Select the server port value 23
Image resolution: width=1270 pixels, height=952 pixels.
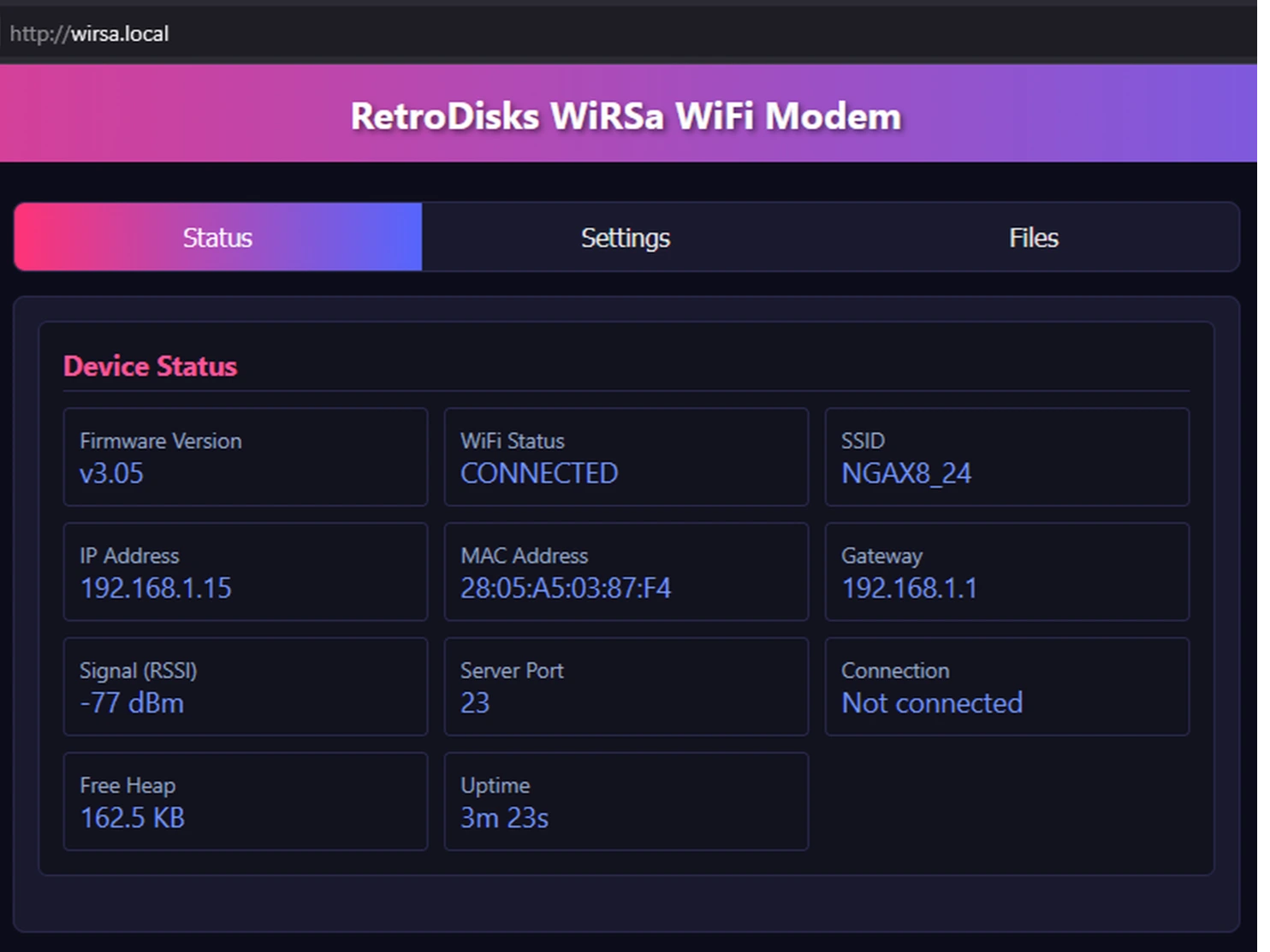click(475, 702)
